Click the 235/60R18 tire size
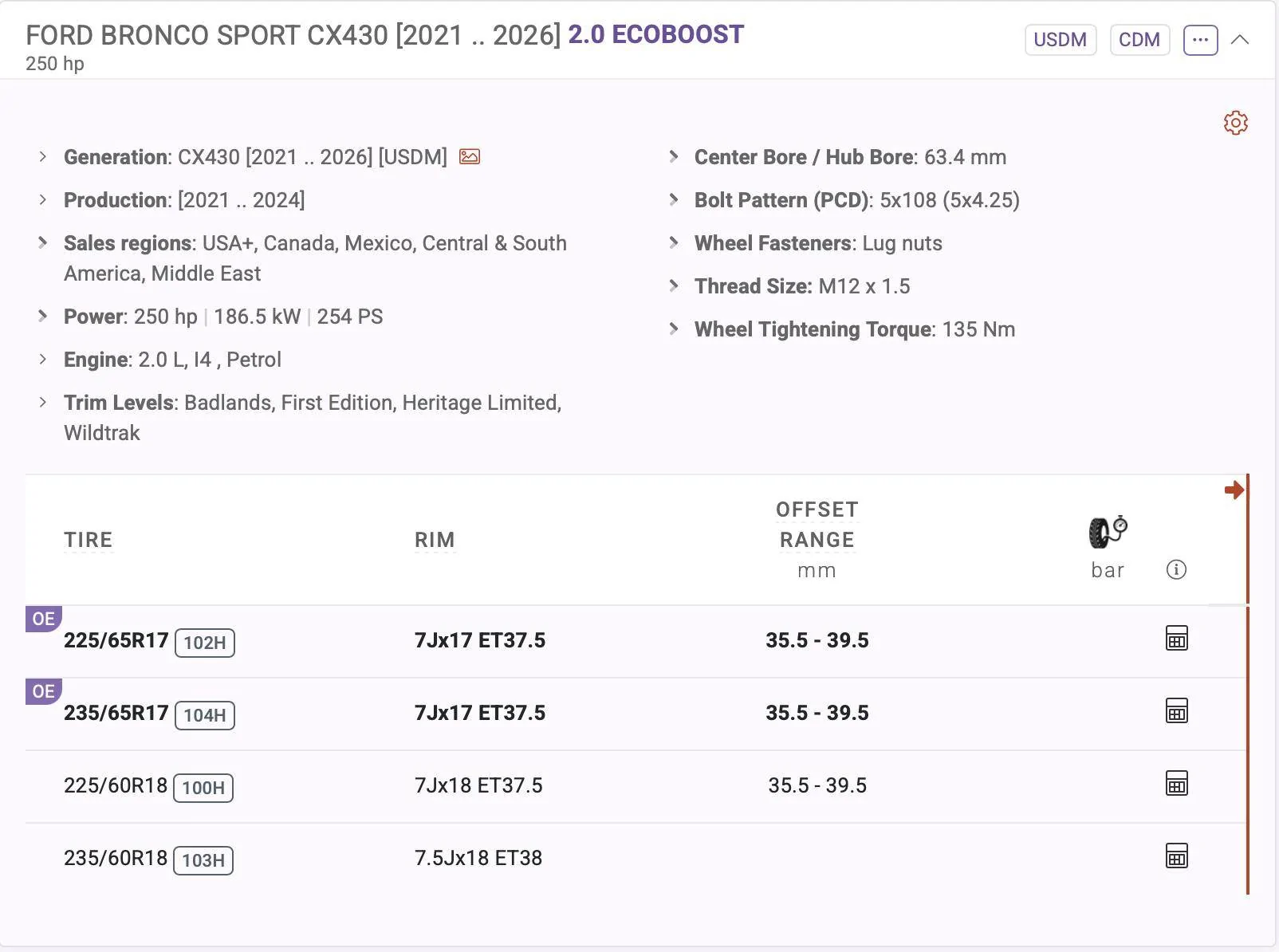 pos(116,858)
